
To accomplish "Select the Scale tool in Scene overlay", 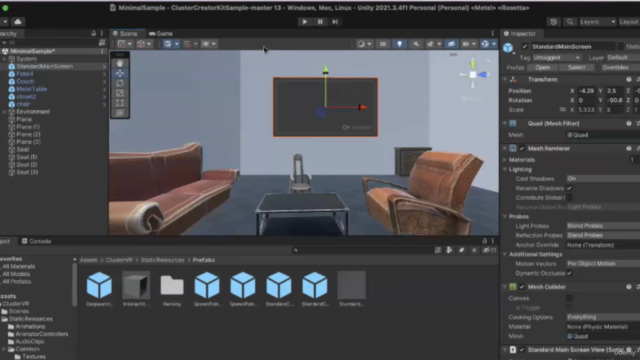I will (x=120, y=93).
